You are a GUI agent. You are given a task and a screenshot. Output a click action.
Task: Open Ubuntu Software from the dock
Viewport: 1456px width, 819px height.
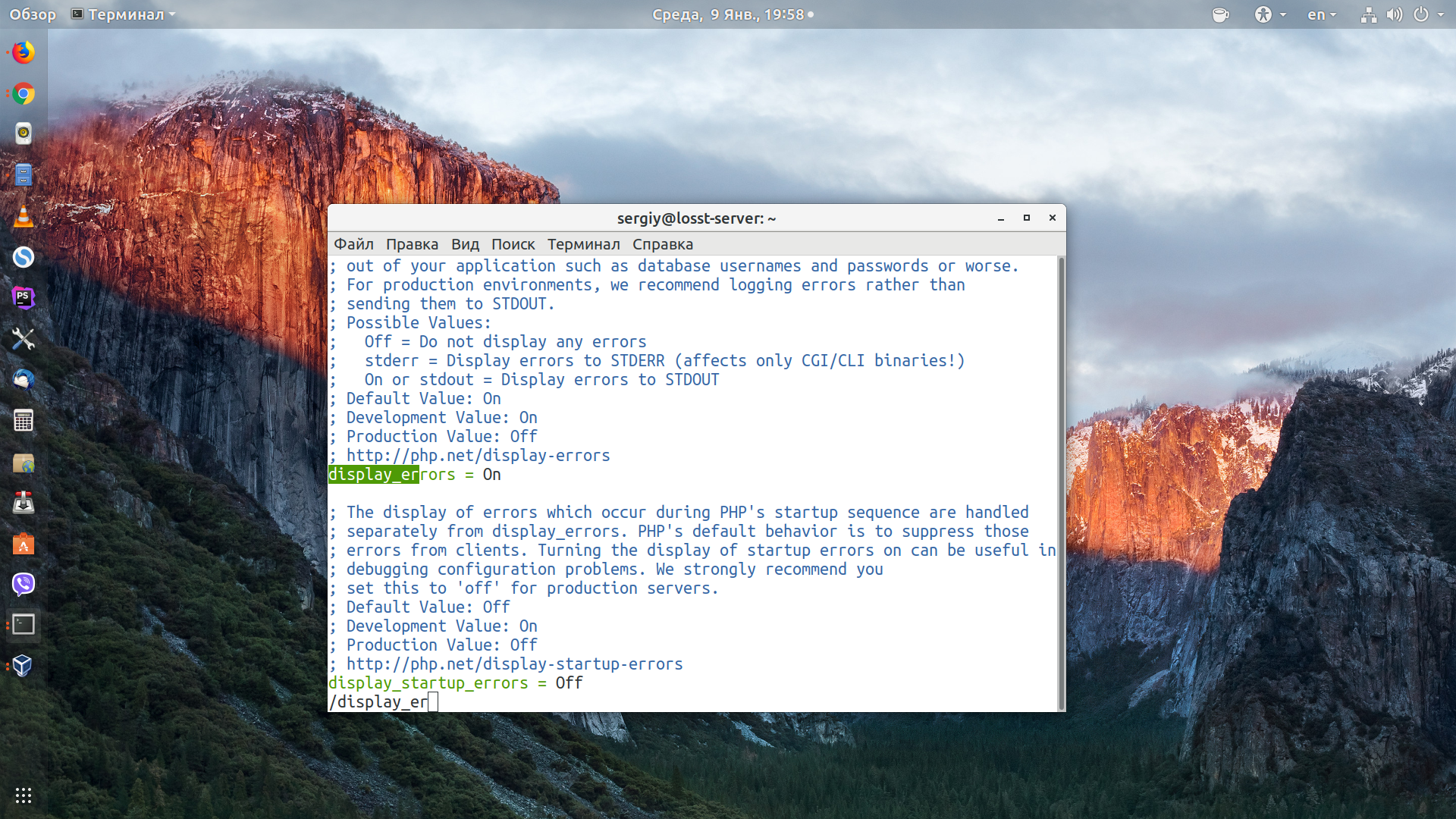point(24,544)
